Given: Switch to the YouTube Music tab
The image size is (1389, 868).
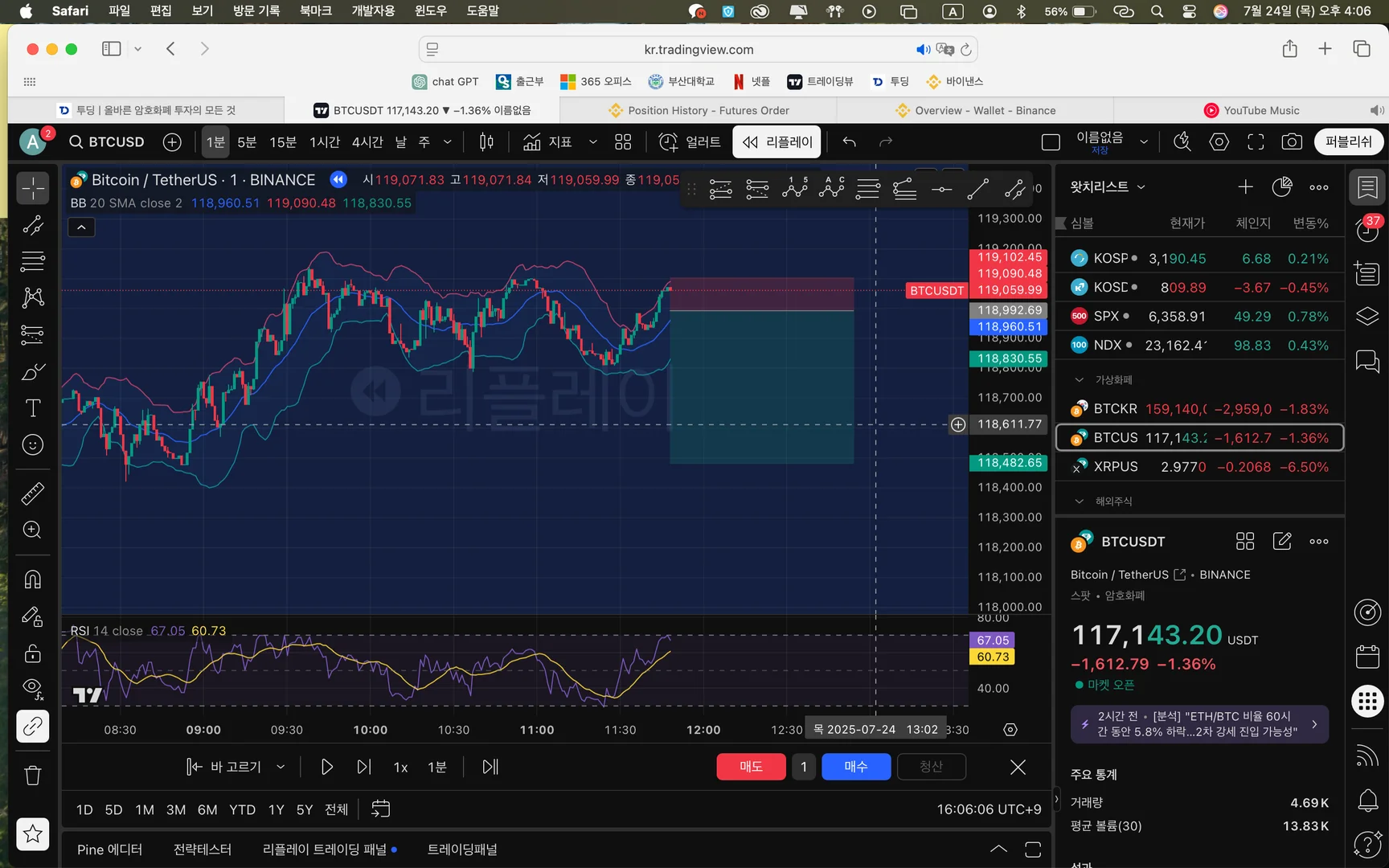Looking at the screenshot, I should point(1251,110).
